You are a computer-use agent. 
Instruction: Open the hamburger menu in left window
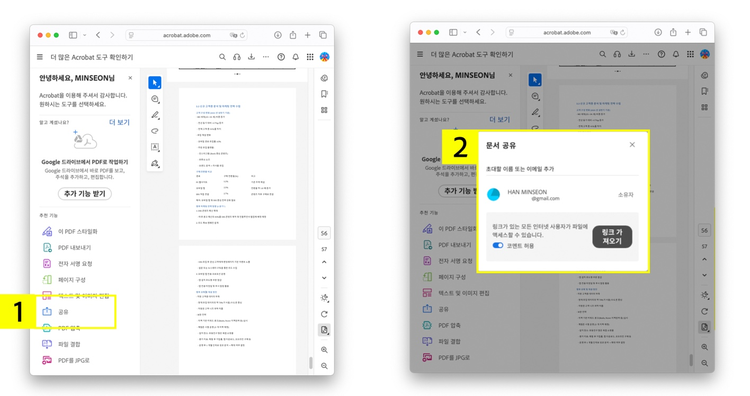pos(40,57)
